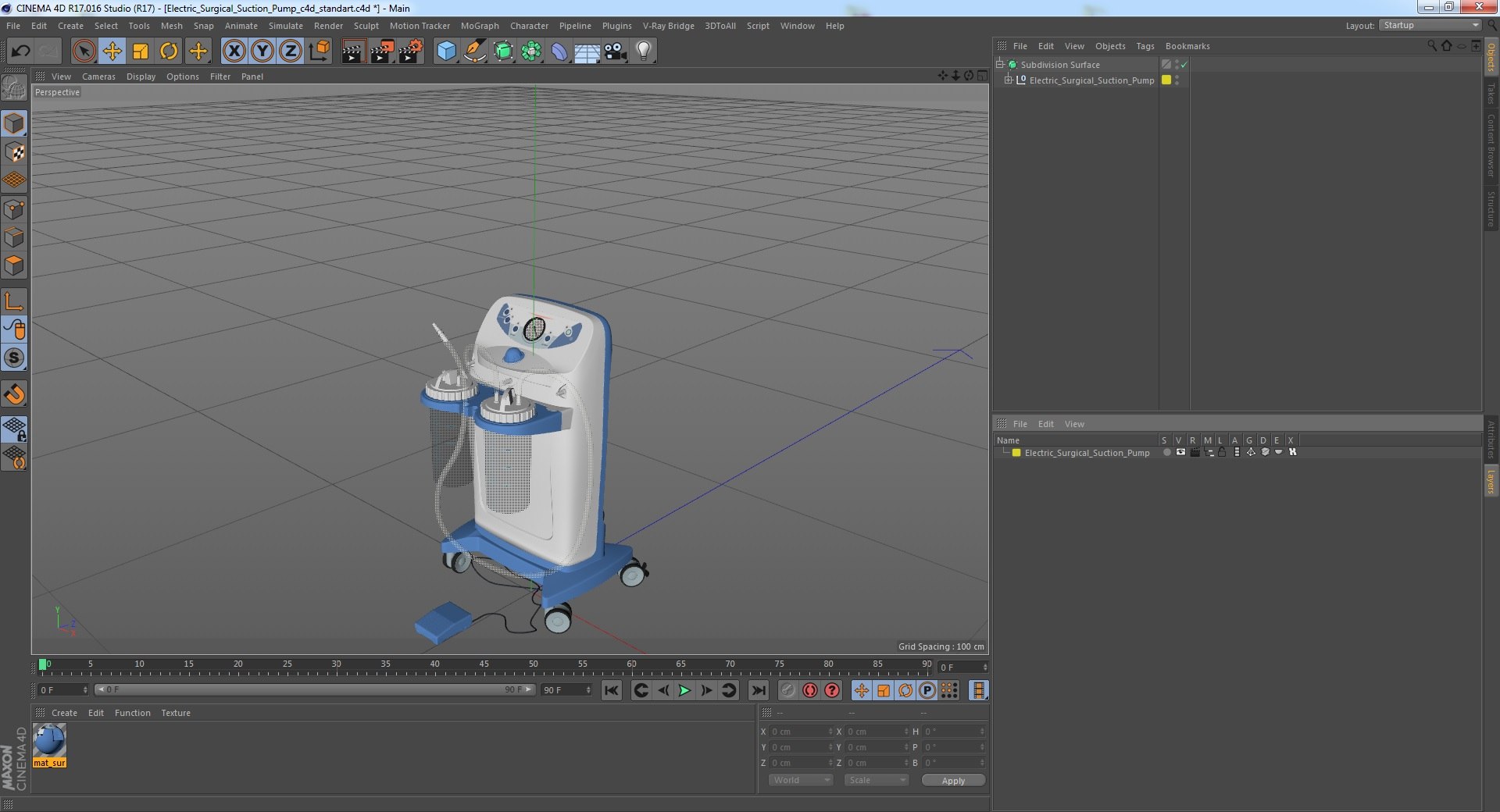Select the mat_sur material thumbnail
1500x812 pixels.
(49, 740)
